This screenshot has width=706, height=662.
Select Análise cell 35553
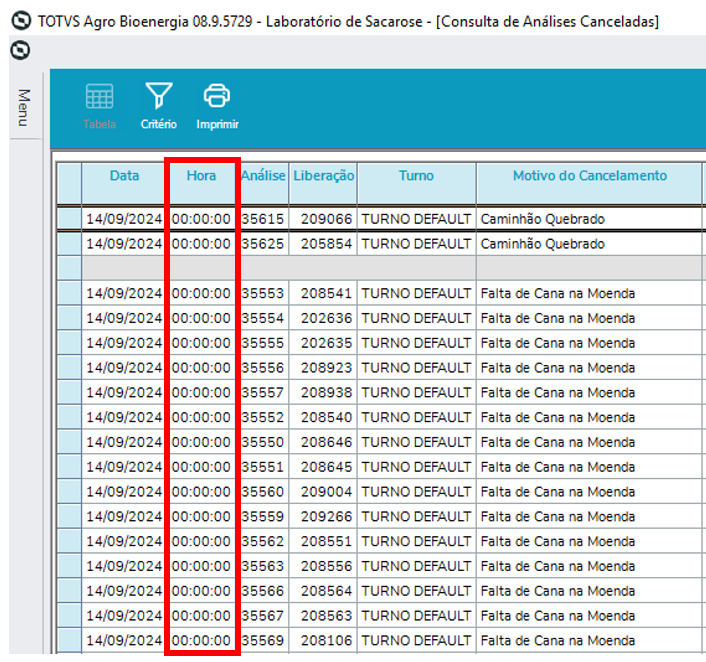(263, 294)
